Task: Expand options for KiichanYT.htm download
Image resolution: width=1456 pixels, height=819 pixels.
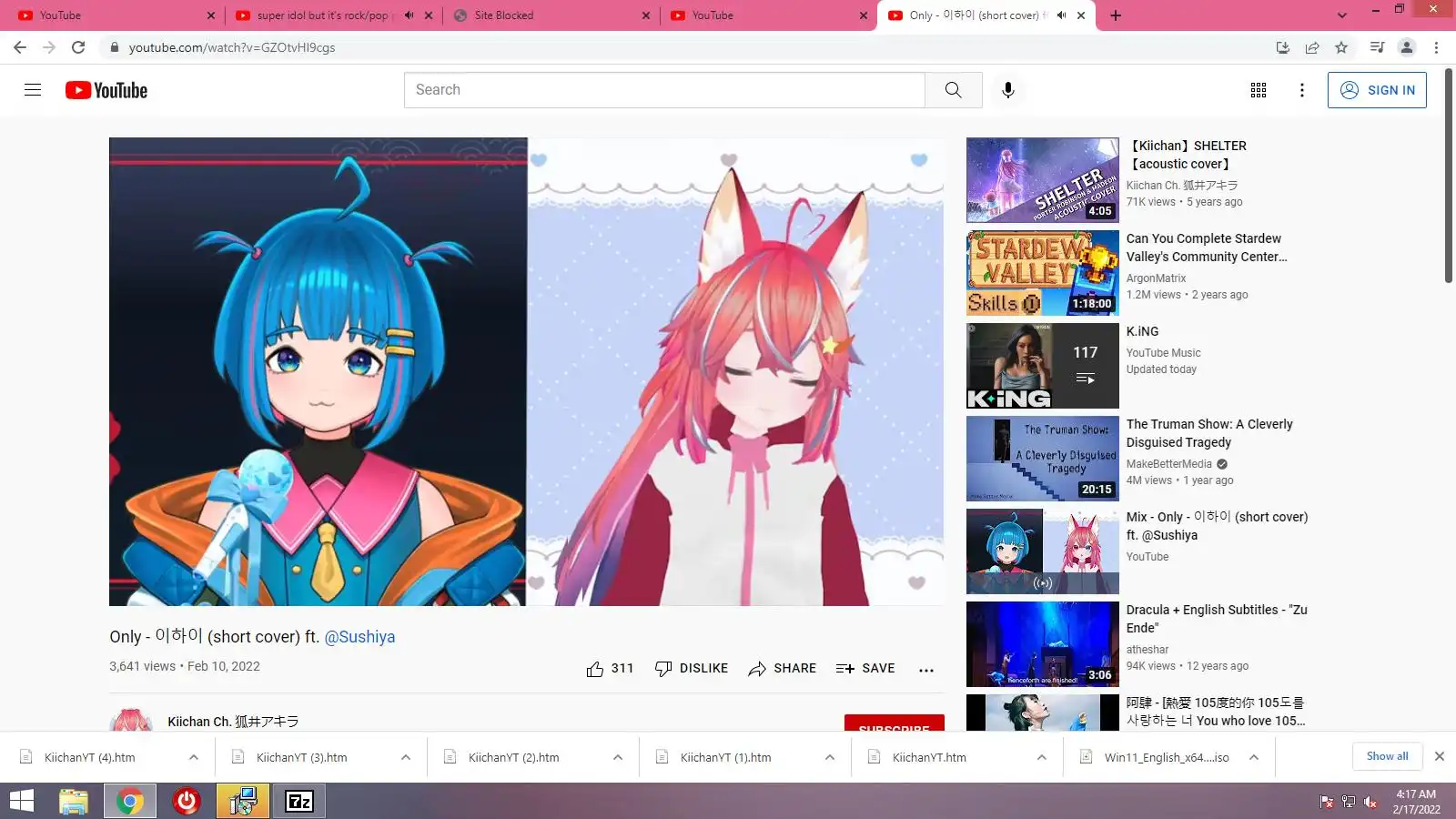Action: [x=1042, y=757]
